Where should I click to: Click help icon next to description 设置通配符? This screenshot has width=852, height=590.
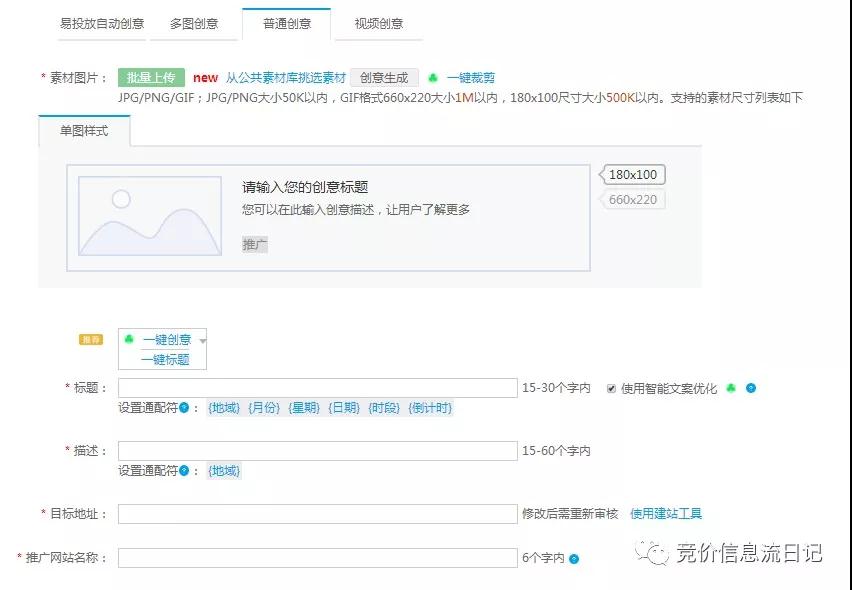tap(184, 471)
